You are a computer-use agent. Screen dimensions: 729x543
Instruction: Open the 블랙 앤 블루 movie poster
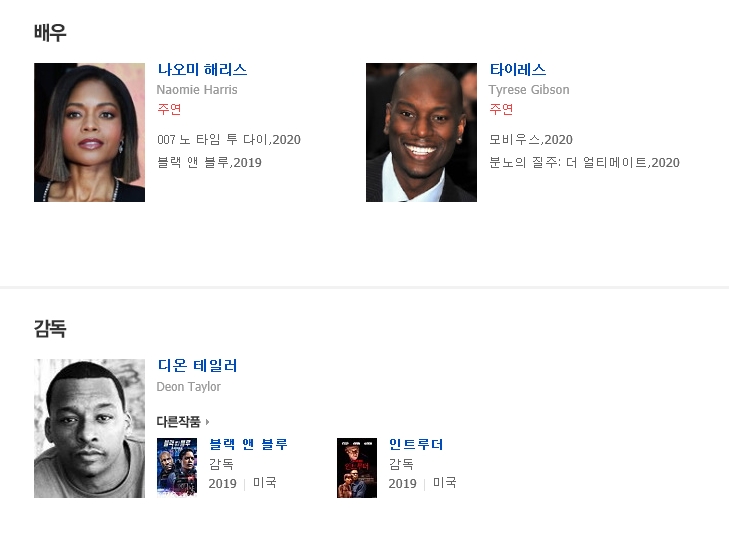(177, 468)
